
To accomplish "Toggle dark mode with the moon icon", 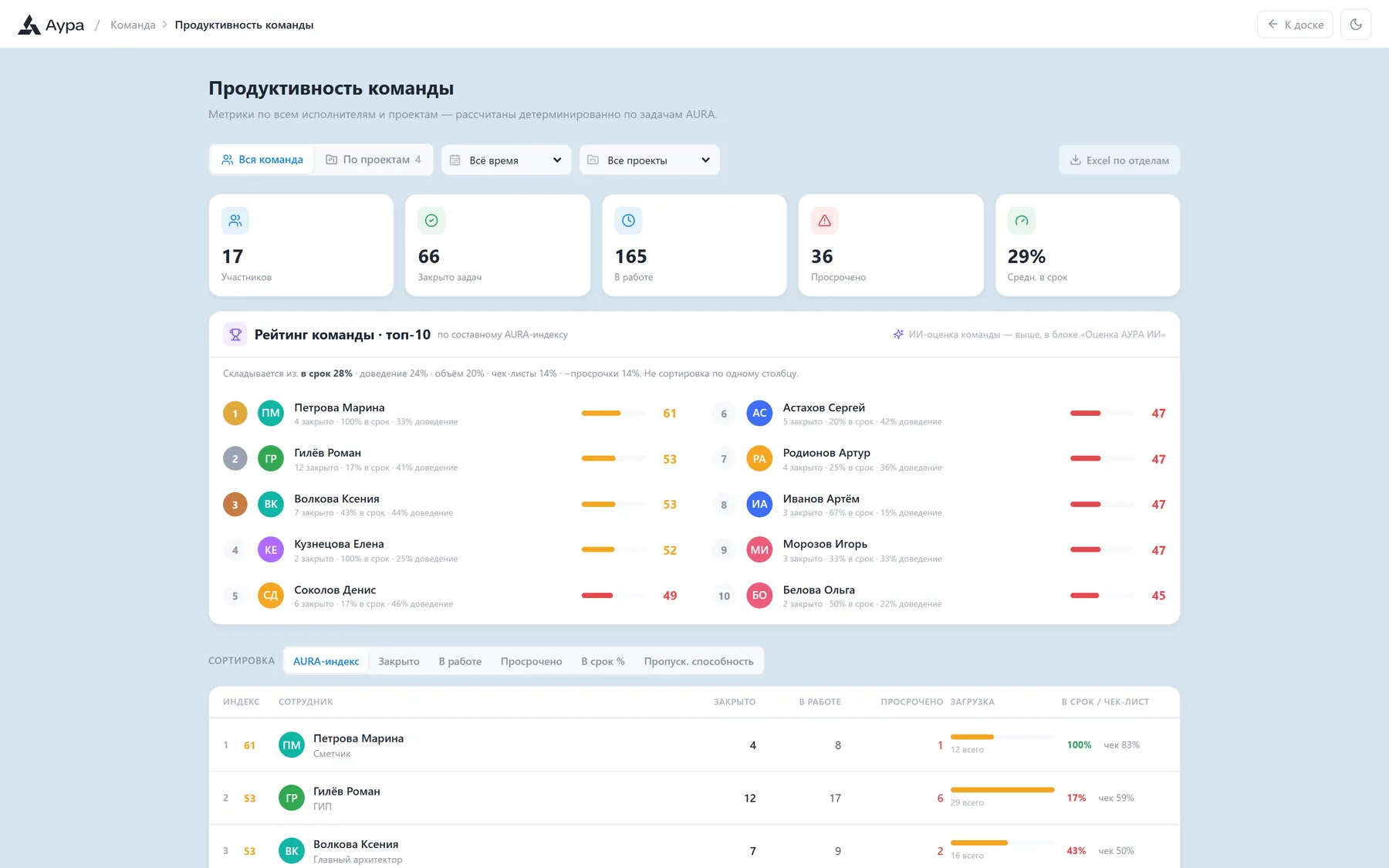I will coord(1356,25).
